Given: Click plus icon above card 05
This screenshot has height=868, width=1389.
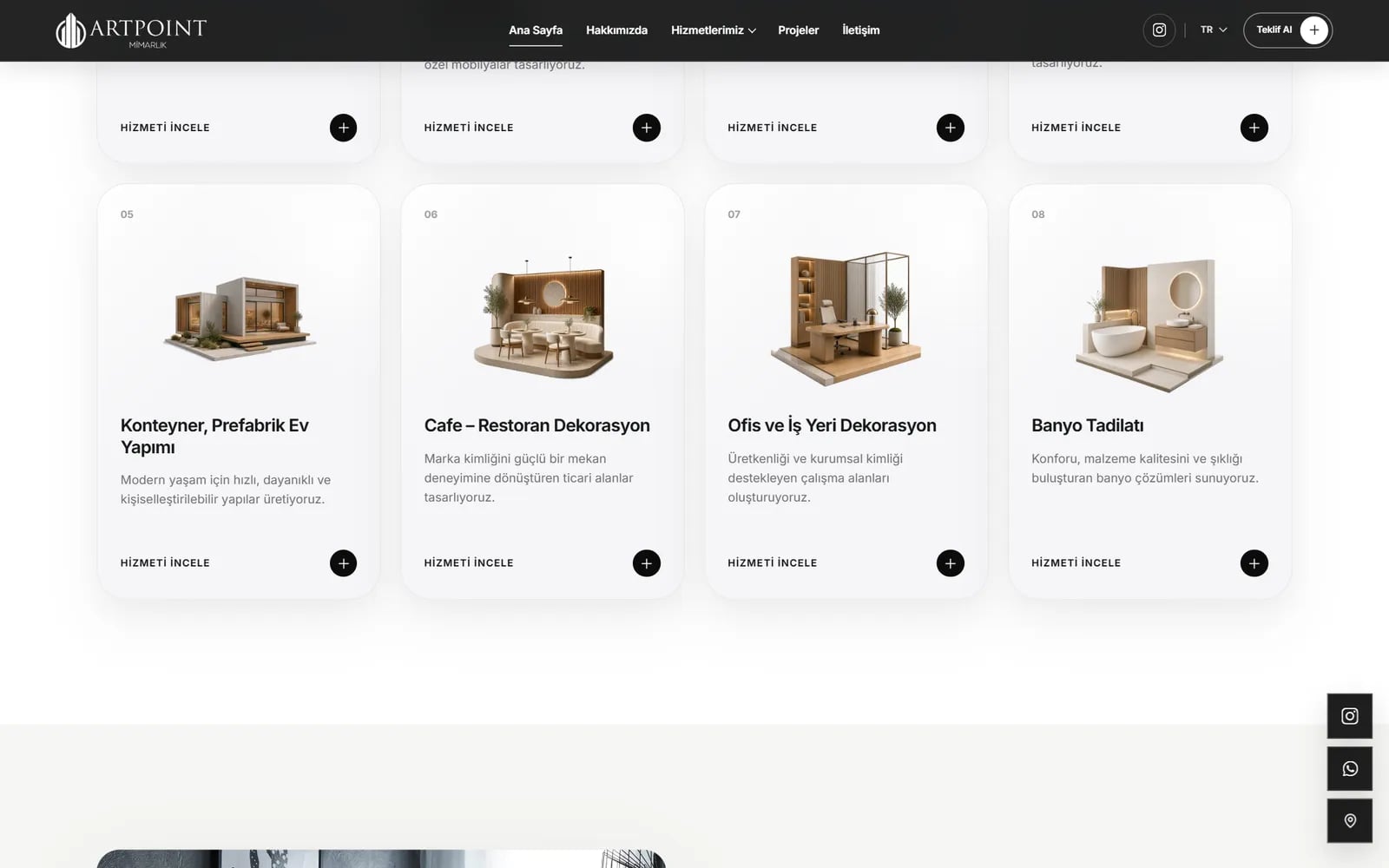Looking at the screenshot, I should coord(343,128).
